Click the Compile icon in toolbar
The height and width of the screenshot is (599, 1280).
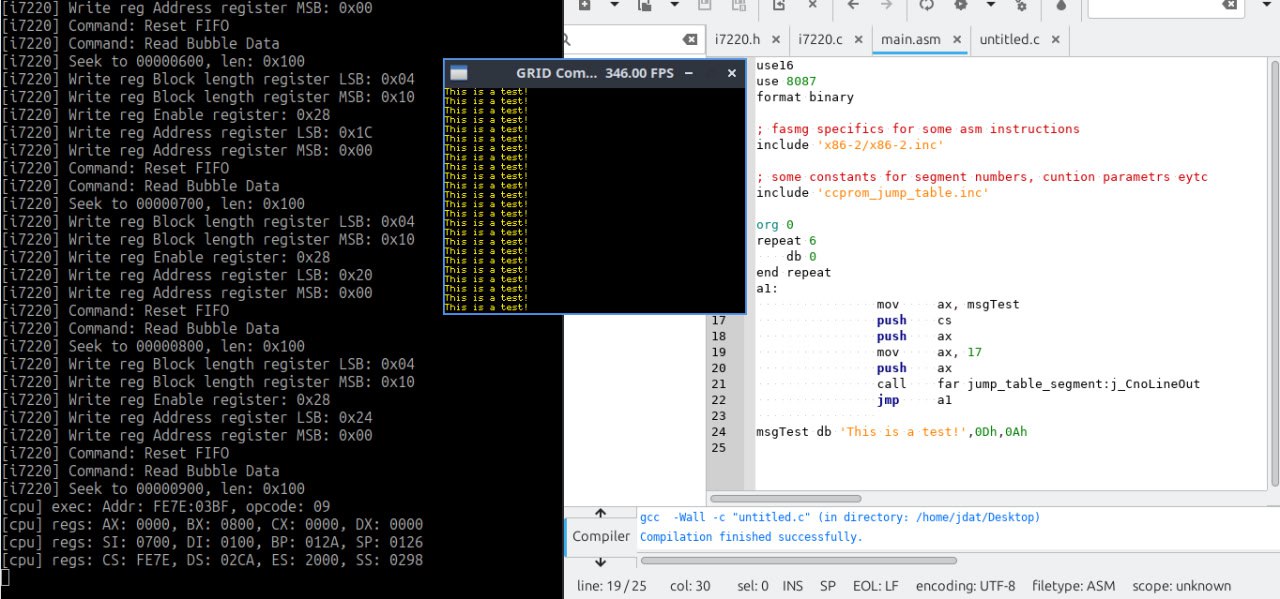(926, 5)
